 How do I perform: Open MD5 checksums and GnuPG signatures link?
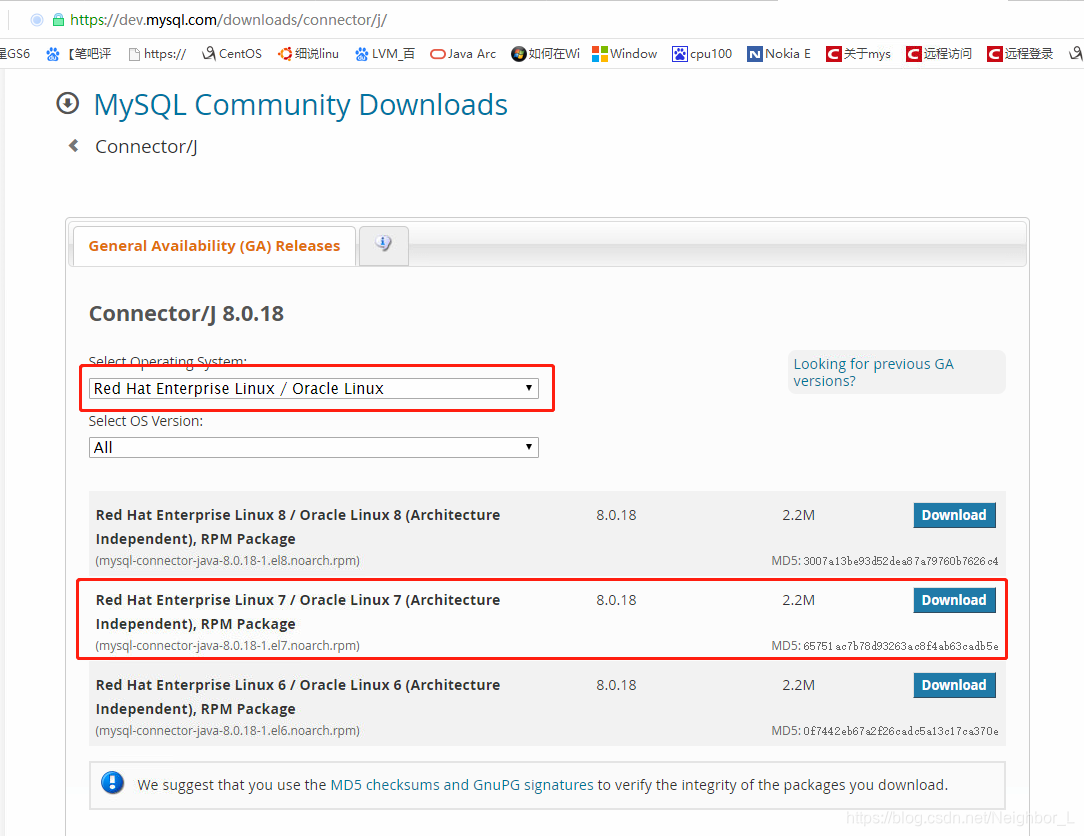(462, 785)
